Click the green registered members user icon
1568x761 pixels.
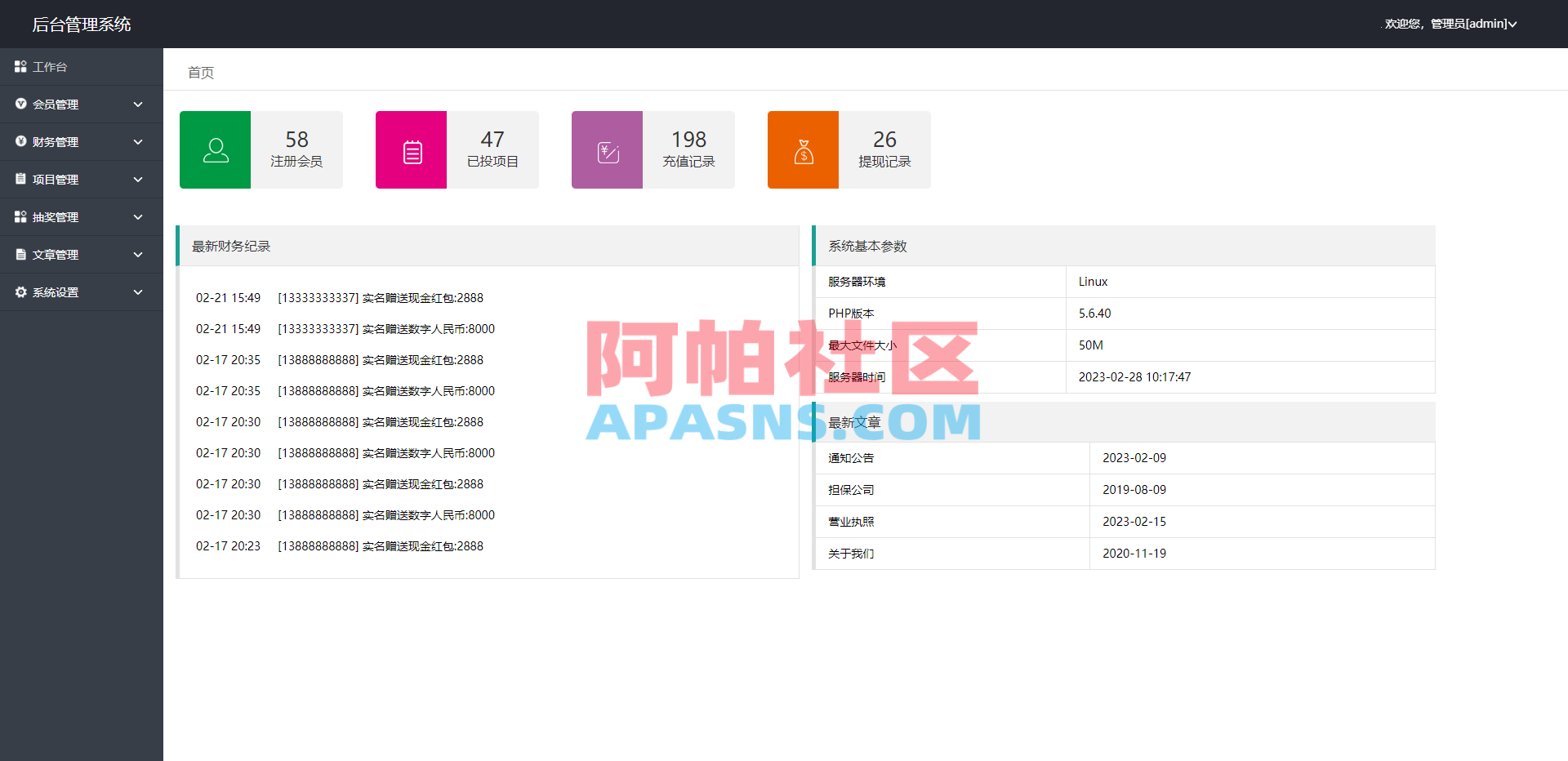pos(214,149)
